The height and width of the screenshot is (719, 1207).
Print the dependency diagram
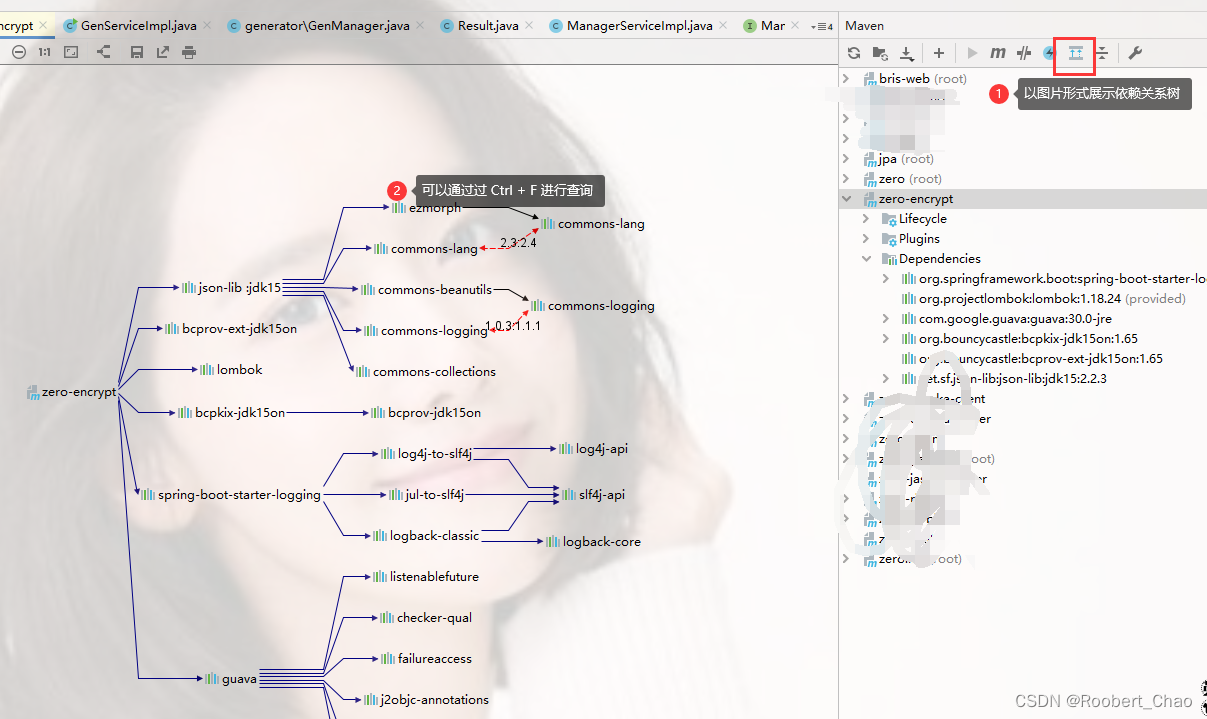(x=189, y=52)
